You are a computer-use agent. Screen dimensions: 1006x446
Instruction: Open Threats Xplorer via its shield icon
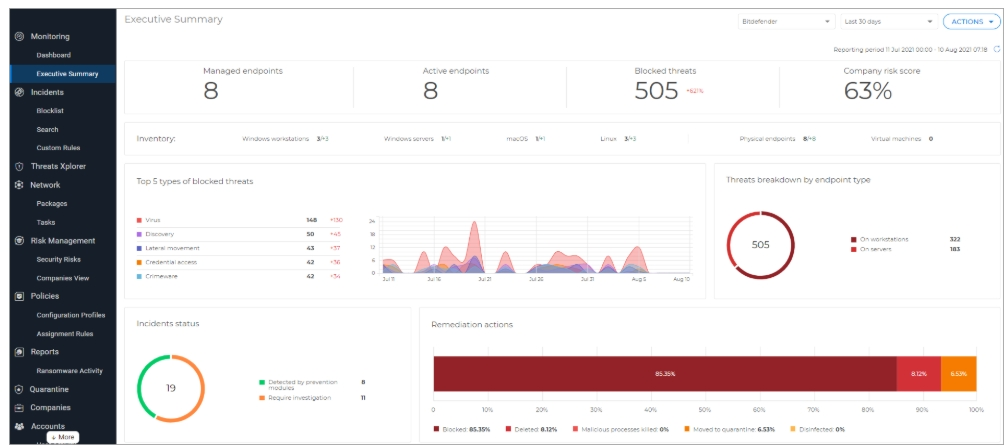click(x=19, y=166)
